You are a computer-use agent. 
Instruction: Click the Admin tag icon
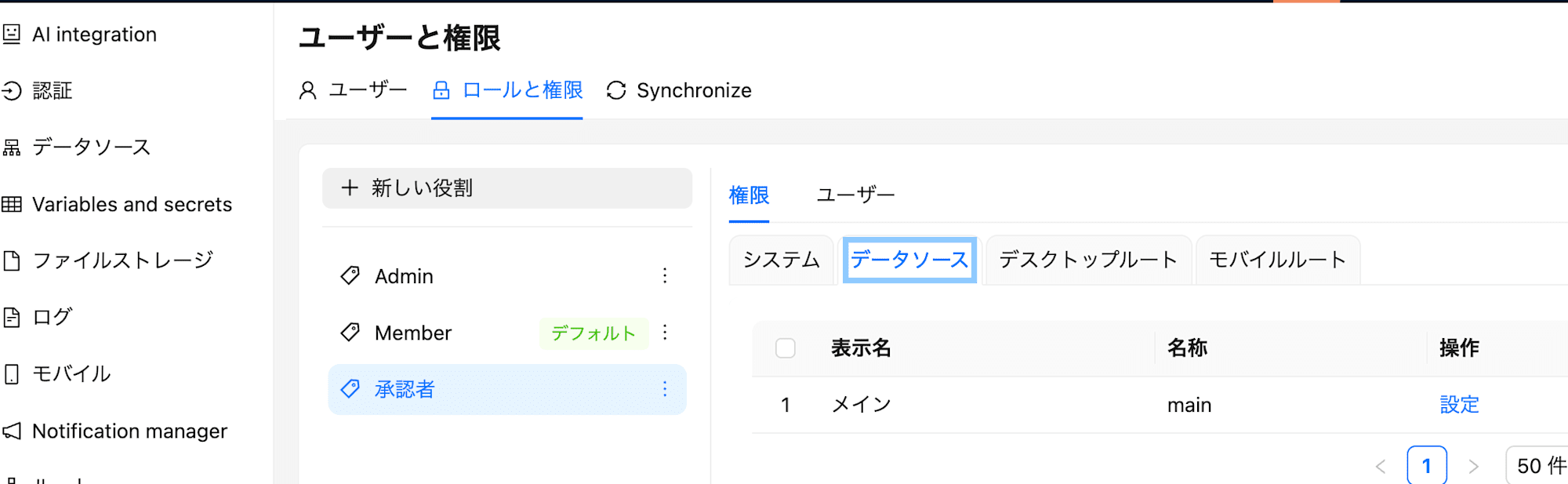click(350, 276)
